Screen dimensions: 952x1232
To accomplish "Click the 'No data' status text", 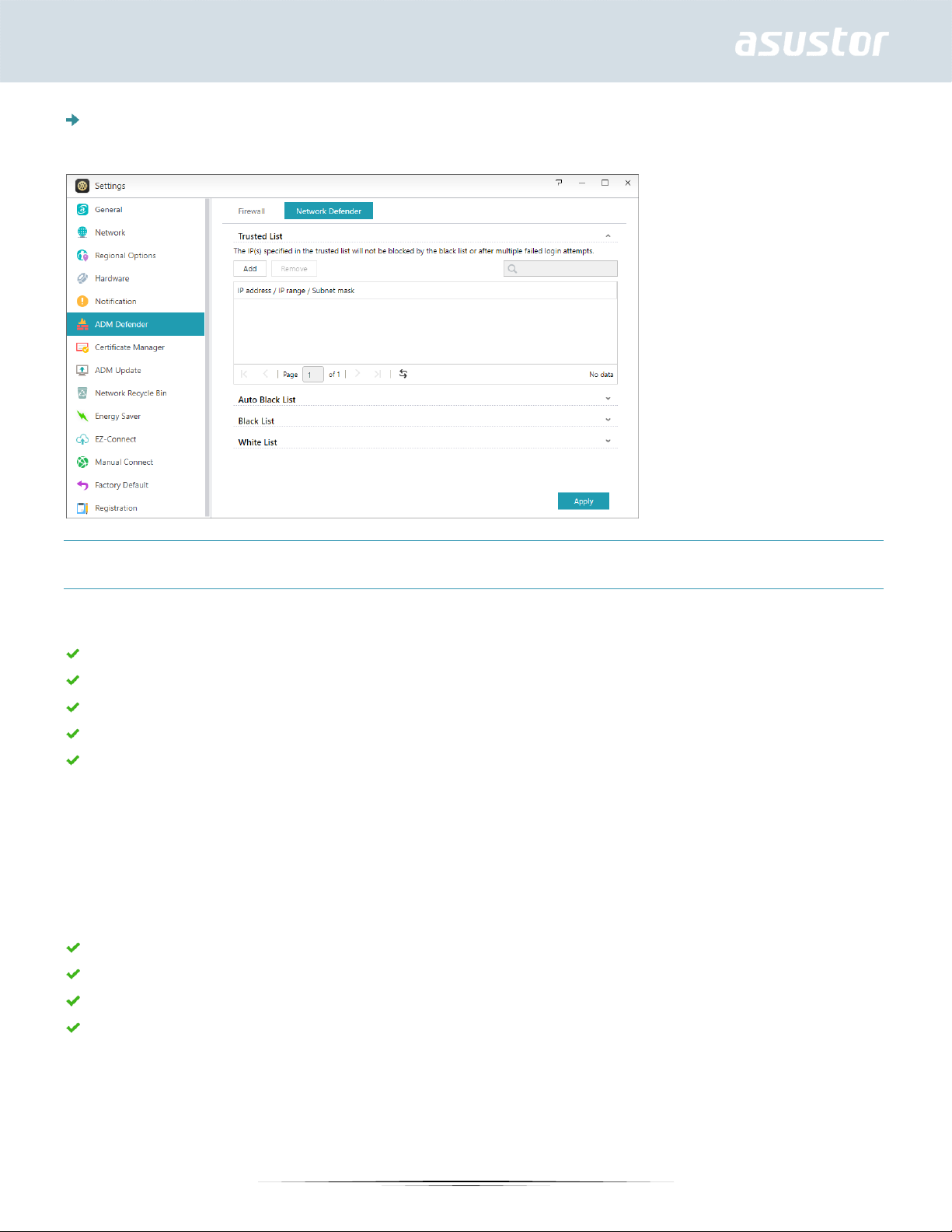I will point(602,375).
